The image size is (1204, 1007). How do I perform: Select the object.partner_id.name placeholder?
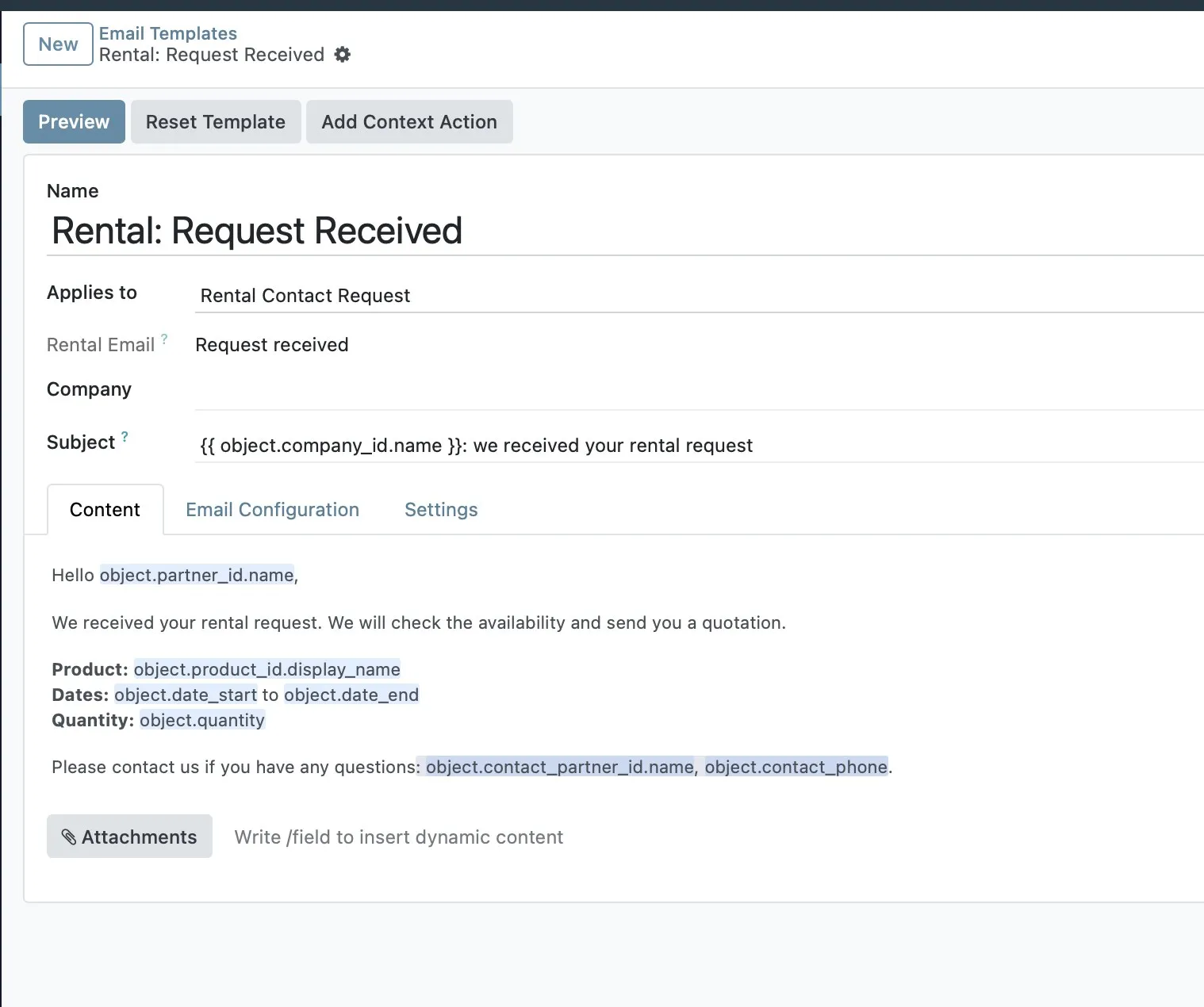coord(197,575)
